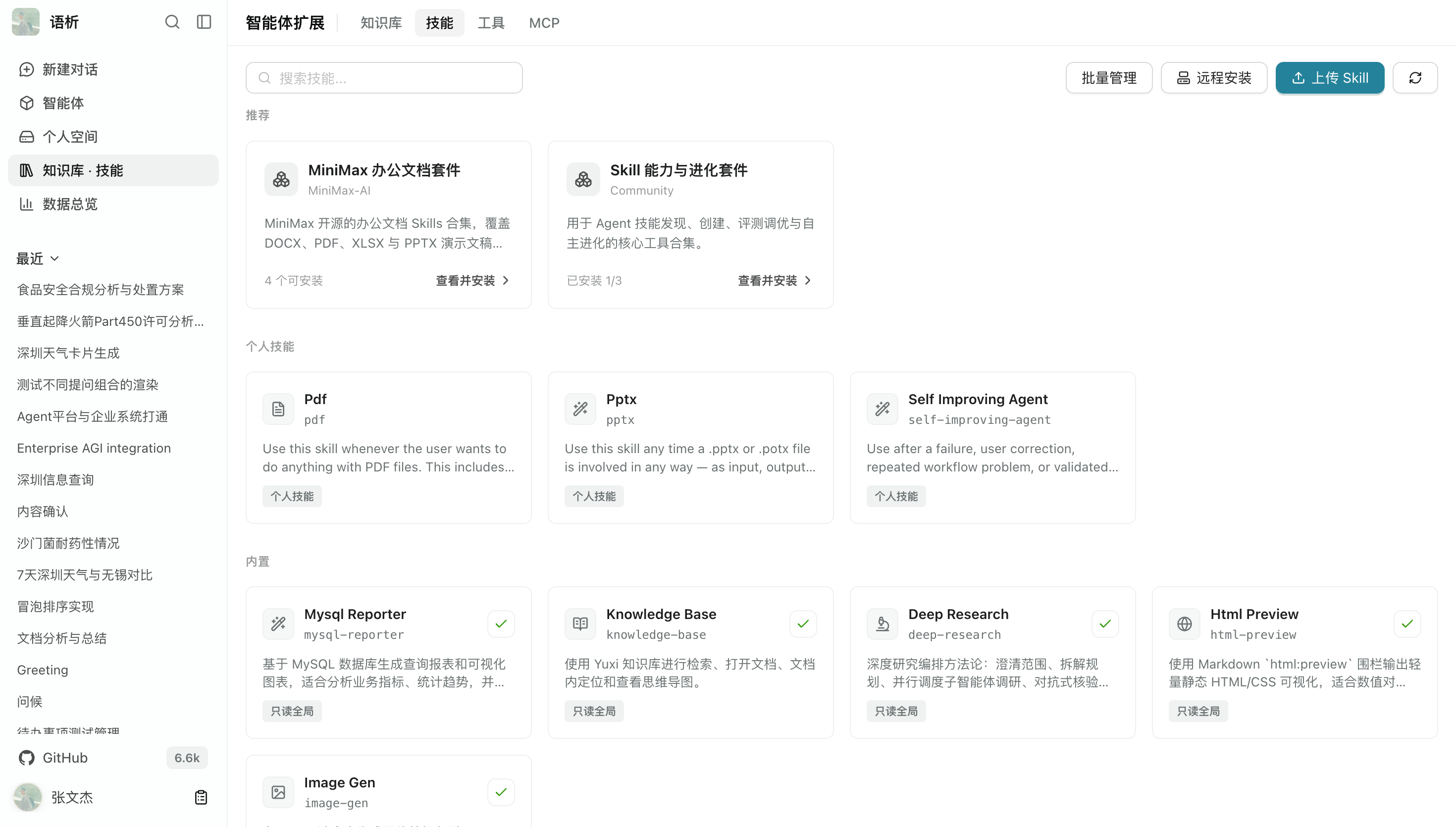Open 查看并安装 for MiniMax 办公文档套件
Screen dimensions: 1456x827
tap(472, 281)
